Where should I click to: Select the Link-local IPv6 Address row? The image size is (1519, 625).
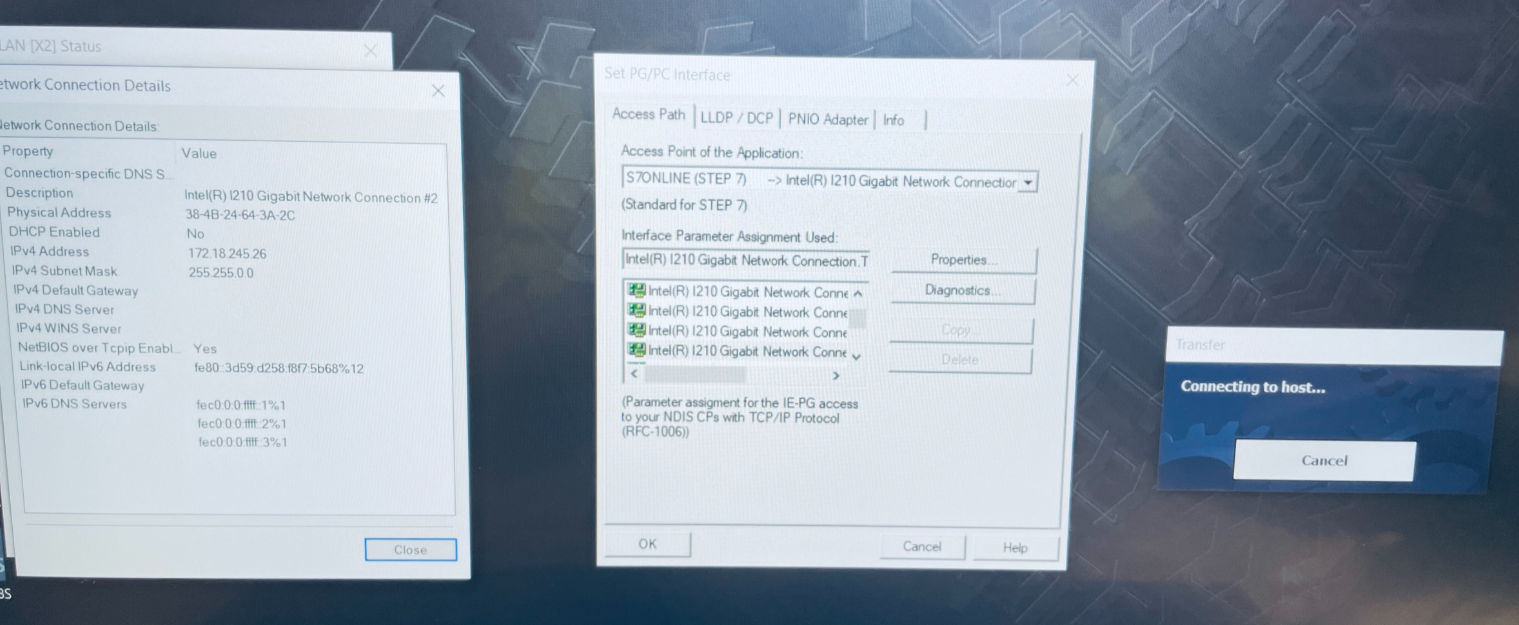tap(232, 368)
